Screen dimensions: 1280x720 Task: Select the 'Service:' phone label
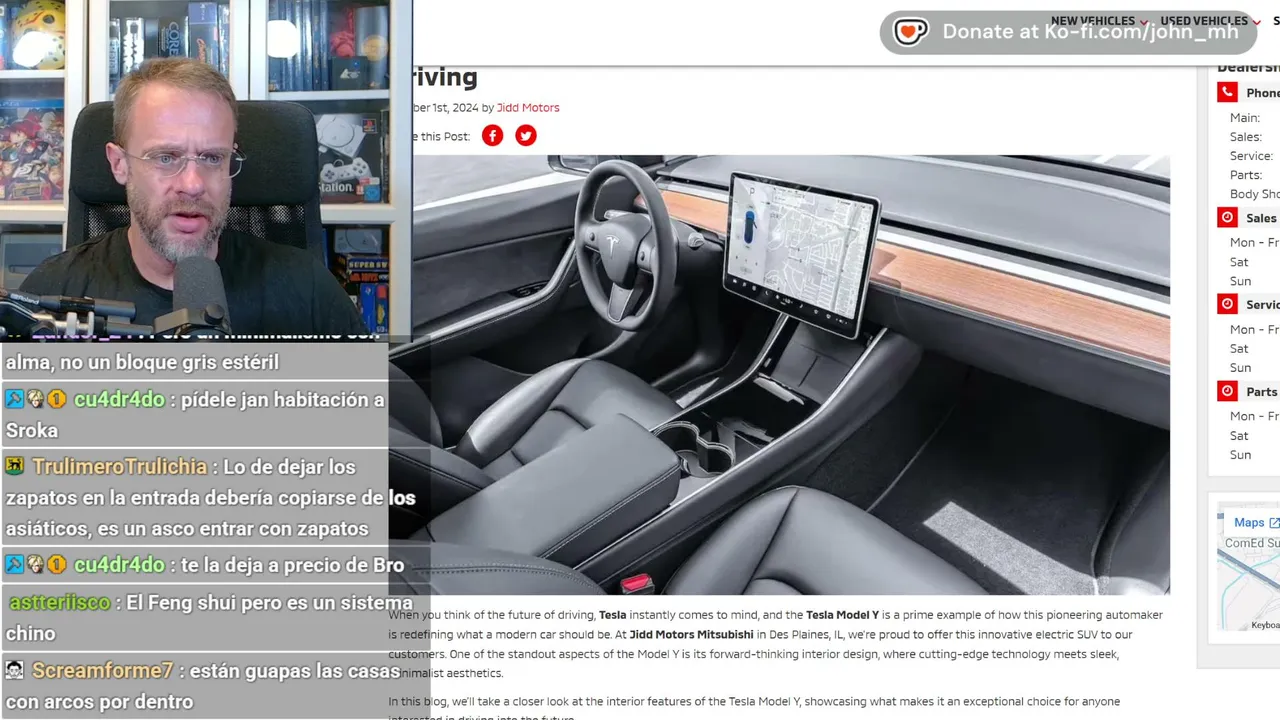(x=1252, y=156)
